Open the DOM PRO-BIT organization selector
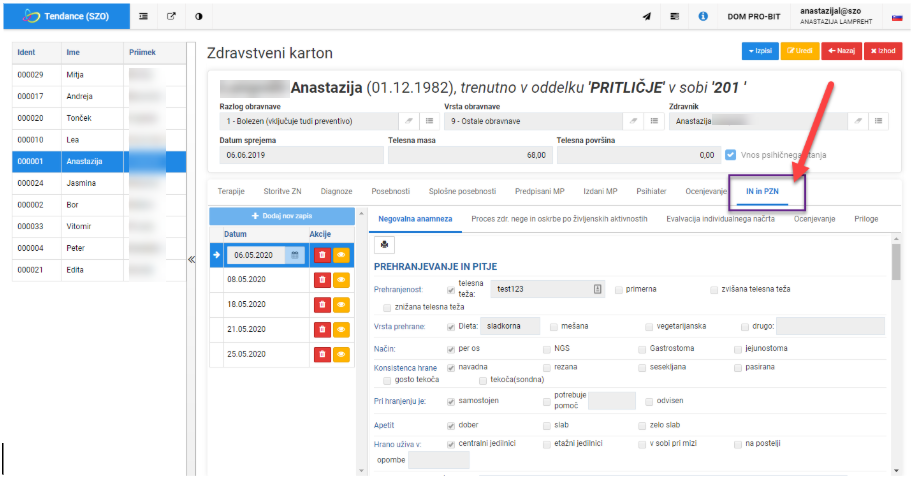This screenshot has width=911, height=481. tap(754, 17)
